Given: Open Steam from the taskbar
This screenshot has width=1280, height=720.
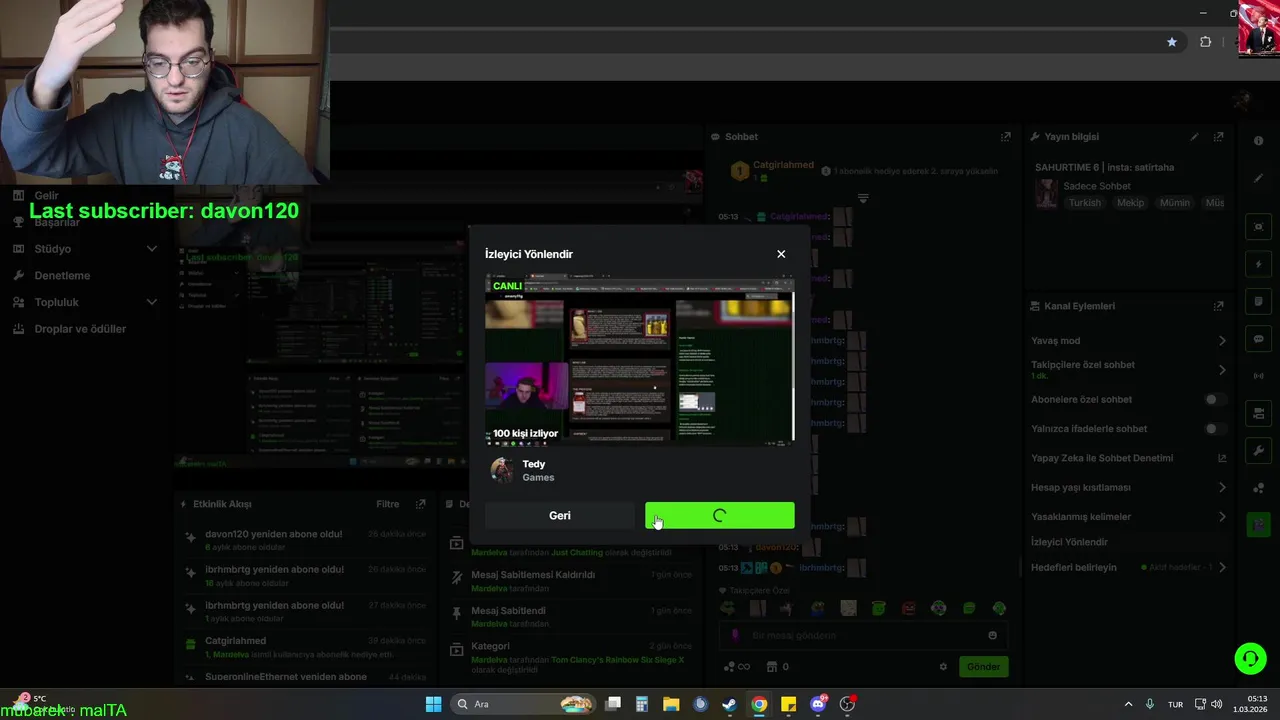Looking at the screenshot, I should (730, 704).
